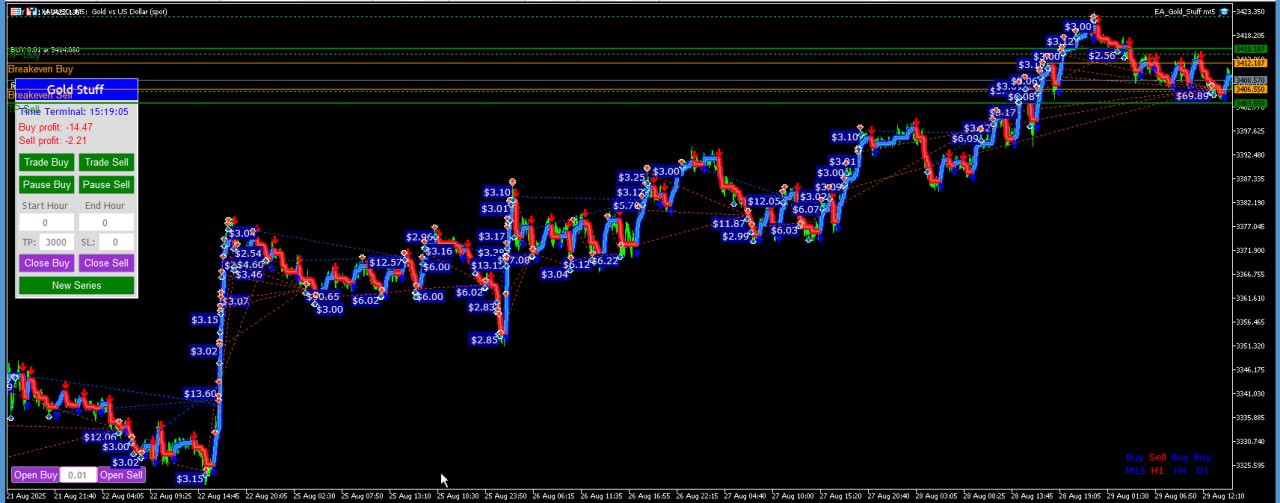
Task: Click the $12.57 profit label
Action: [386, 263]
